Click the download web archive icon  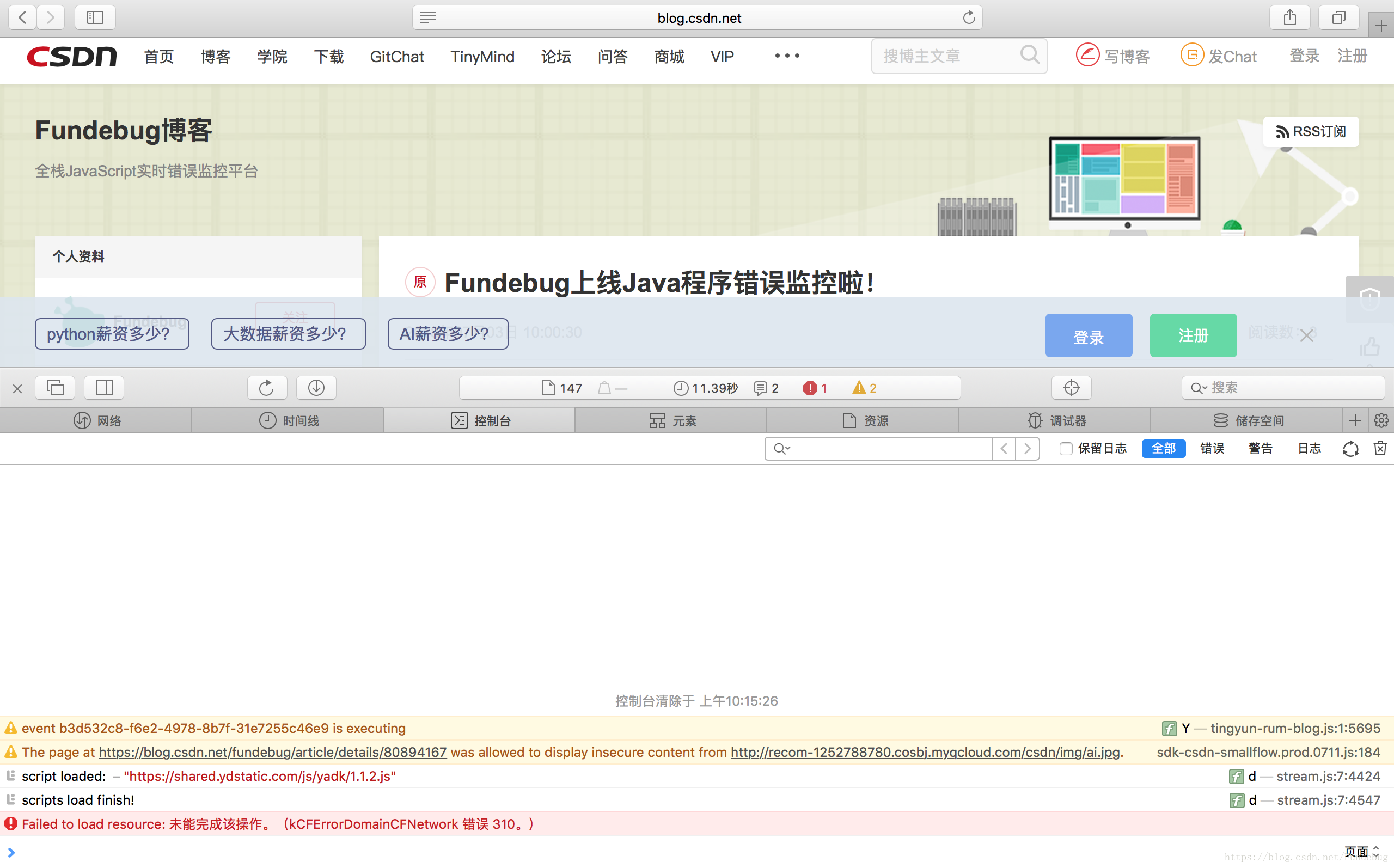tap(316, 388)
